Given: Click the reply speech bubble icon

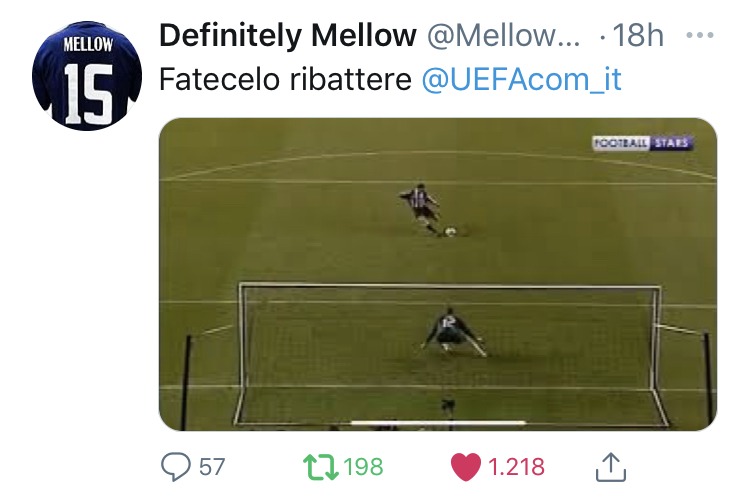Looking at the screenshot, I should point(176,466).
